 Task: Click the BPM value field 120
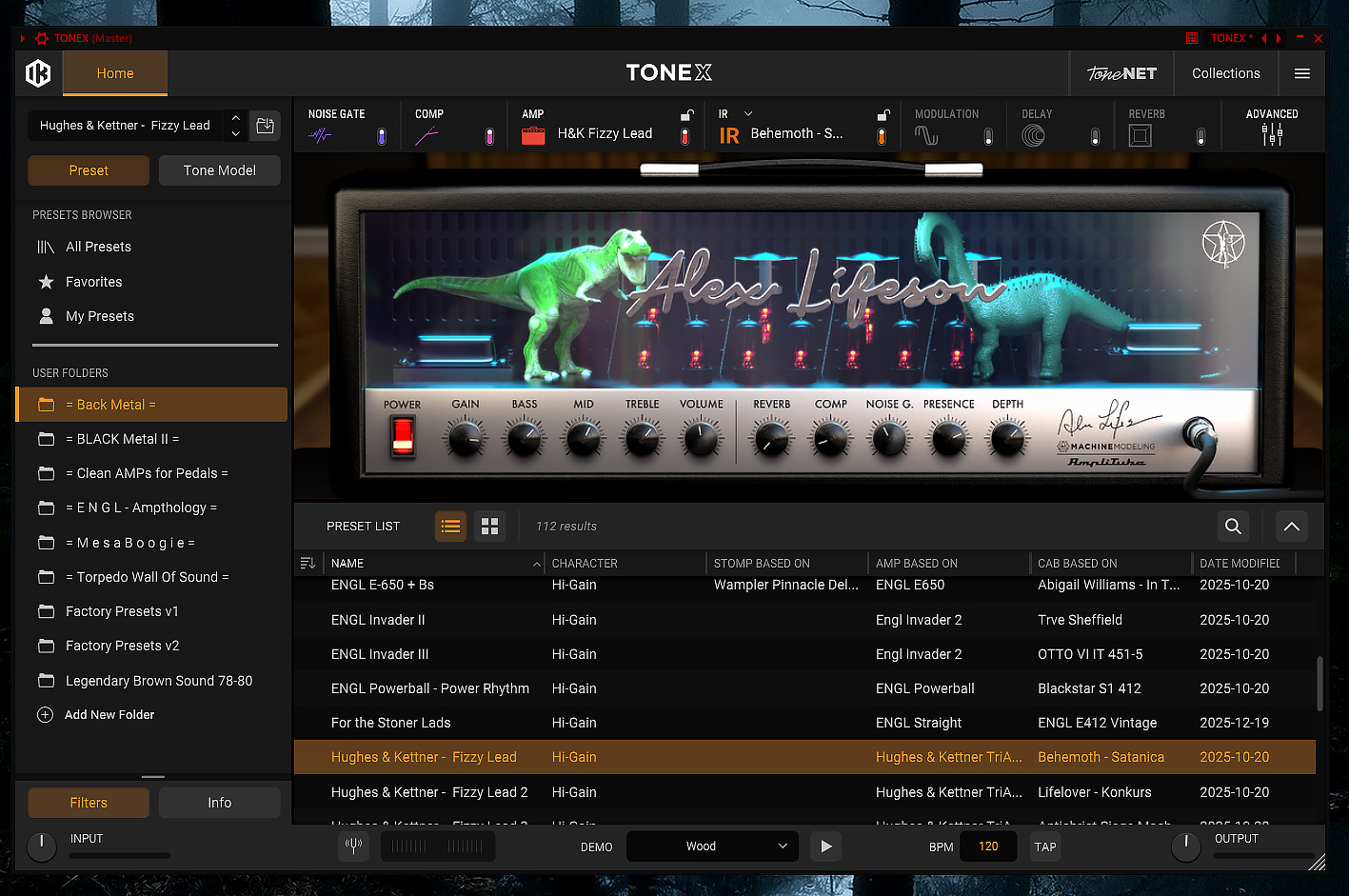tap(988, 846)
